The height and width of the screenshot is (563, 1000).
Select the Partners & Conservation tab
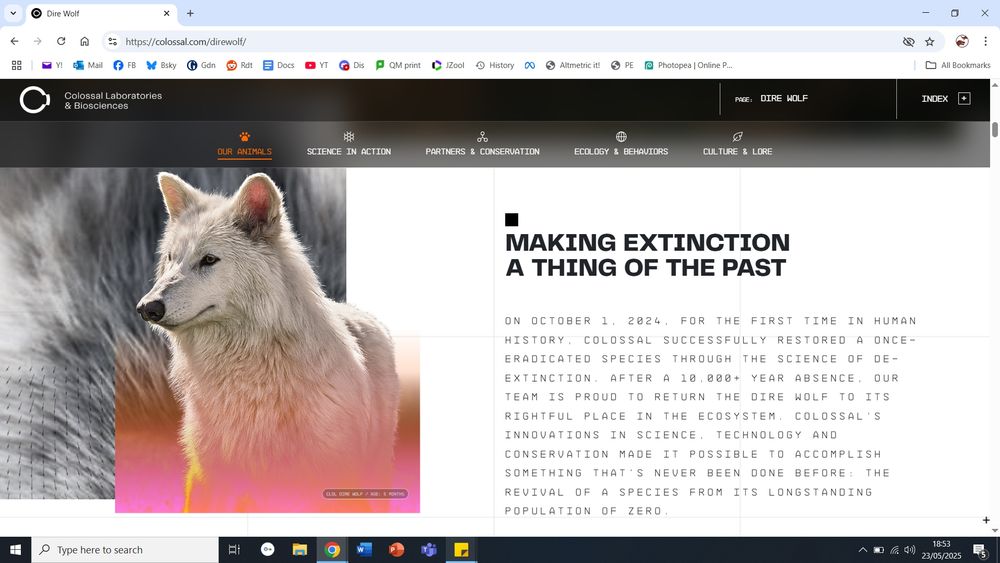[x=482, y=145]
